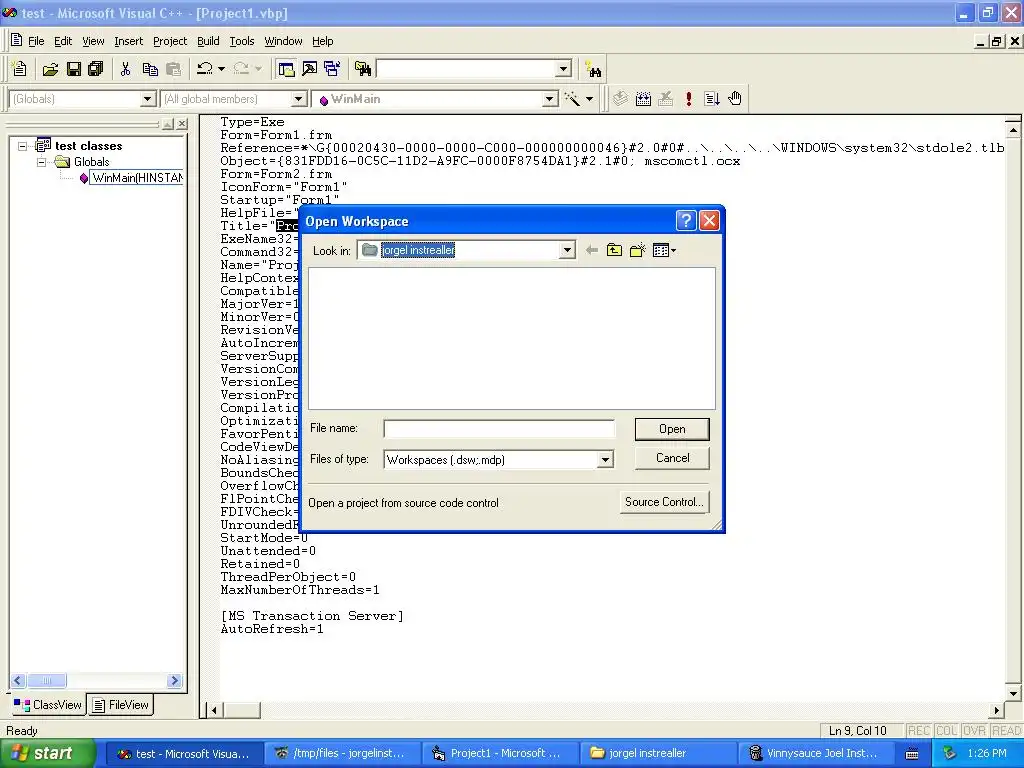Click the Save All icon

[x=95, y=69]
